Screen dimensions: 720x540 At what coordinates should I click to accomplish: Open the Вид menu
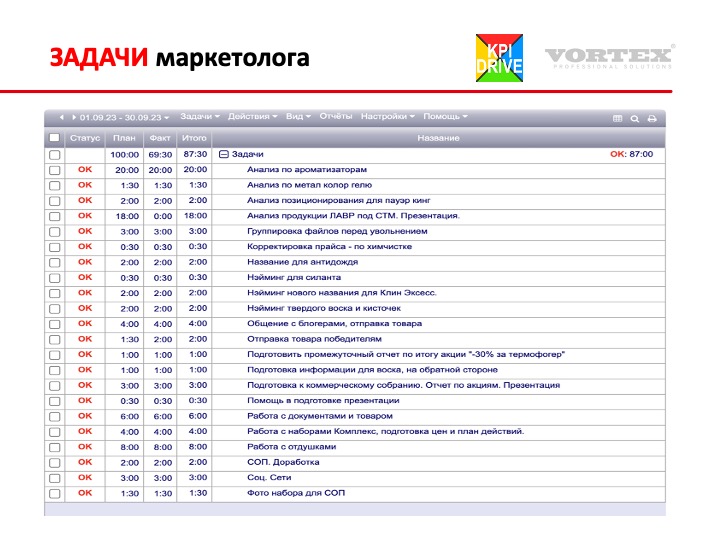click(x=298, y=117)
